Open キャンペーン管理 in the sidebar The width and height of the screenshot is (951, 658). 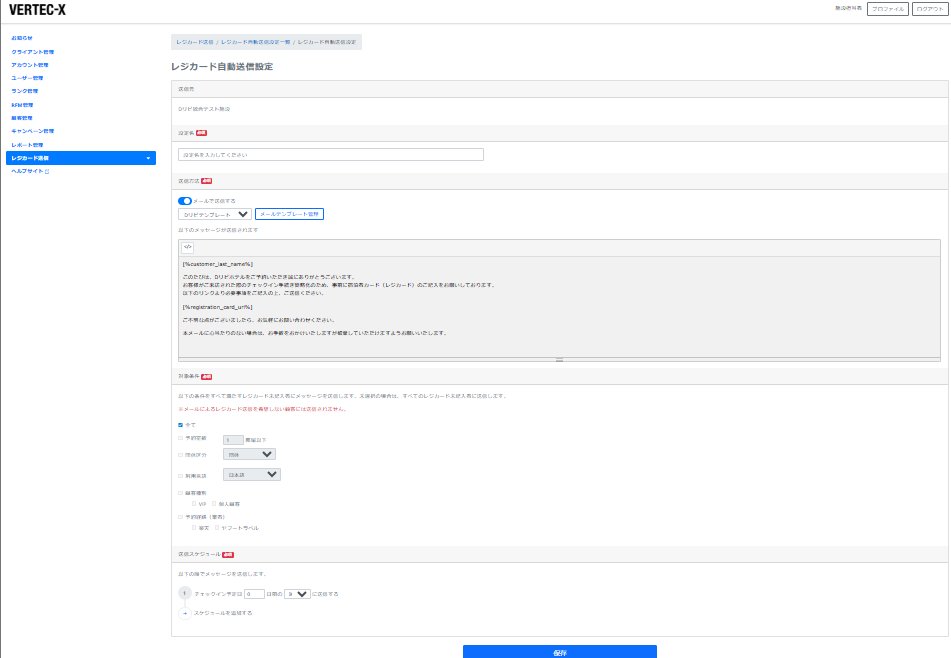coord(33,131)
